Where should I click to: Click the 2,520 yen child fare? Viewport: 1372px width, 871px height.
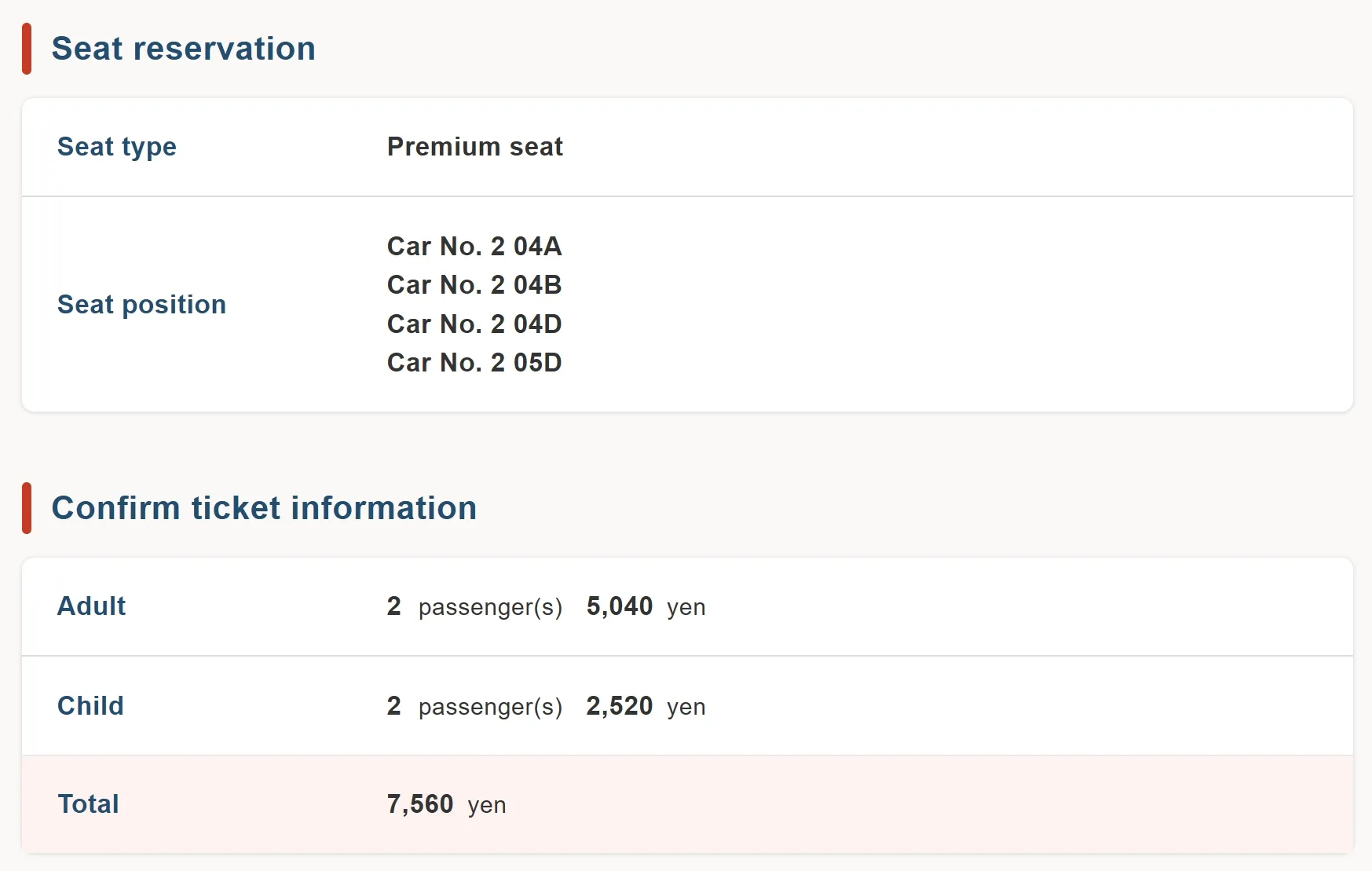(620, 706)
